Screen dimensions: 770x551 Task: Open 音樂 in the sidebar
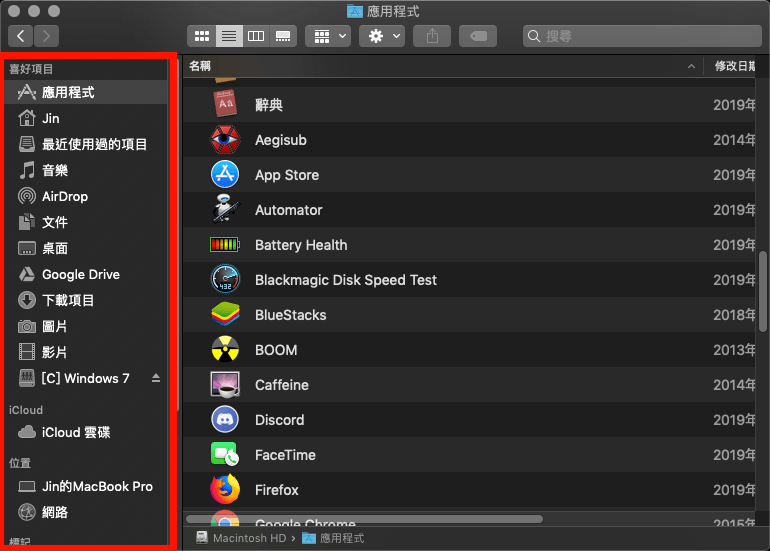tap(86, 170)
